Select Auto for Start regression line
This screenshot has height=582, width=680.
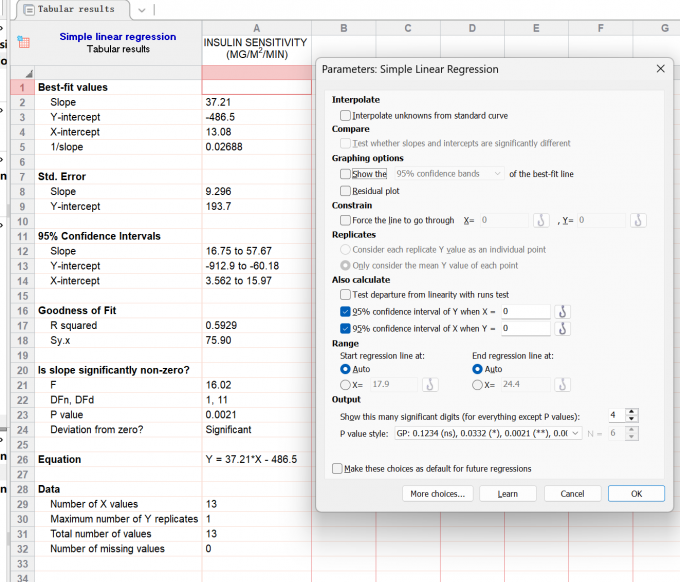pos(345,369)
